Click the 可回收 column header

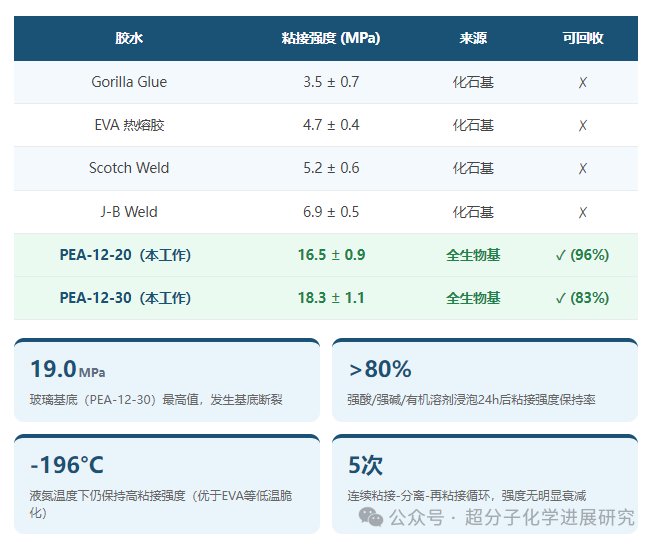point(583,38)
